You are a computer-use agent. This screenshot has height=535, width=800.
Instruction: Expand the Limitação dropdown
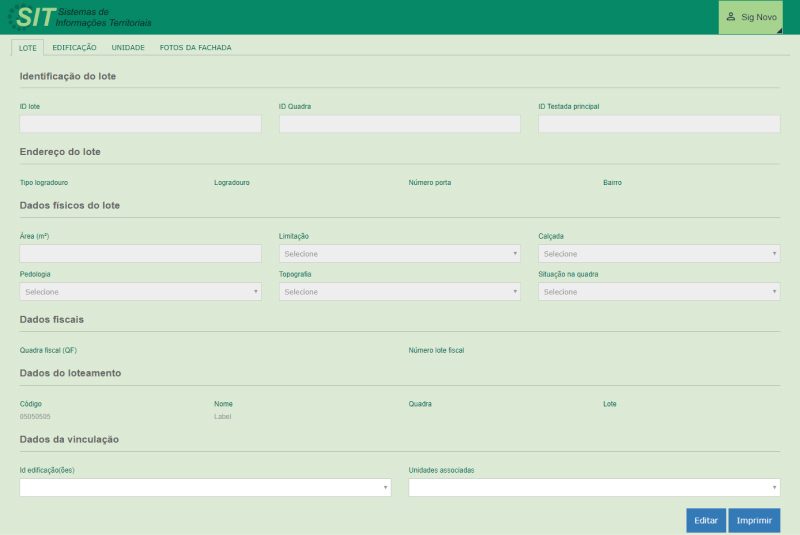(399, 254)
